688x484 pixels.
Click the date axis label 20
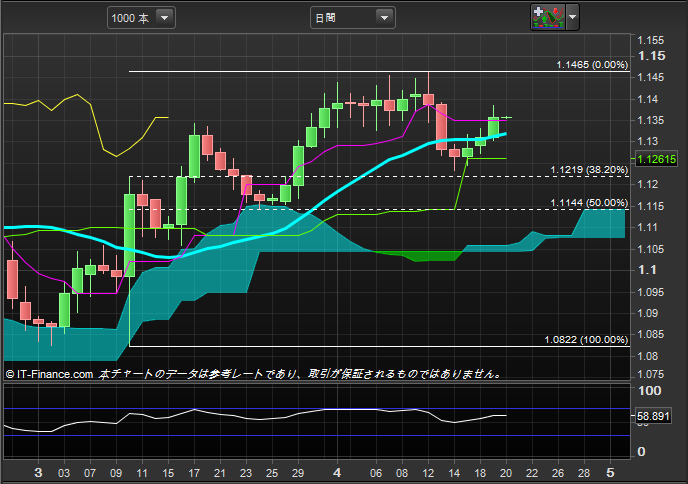(x=506, y=473)
